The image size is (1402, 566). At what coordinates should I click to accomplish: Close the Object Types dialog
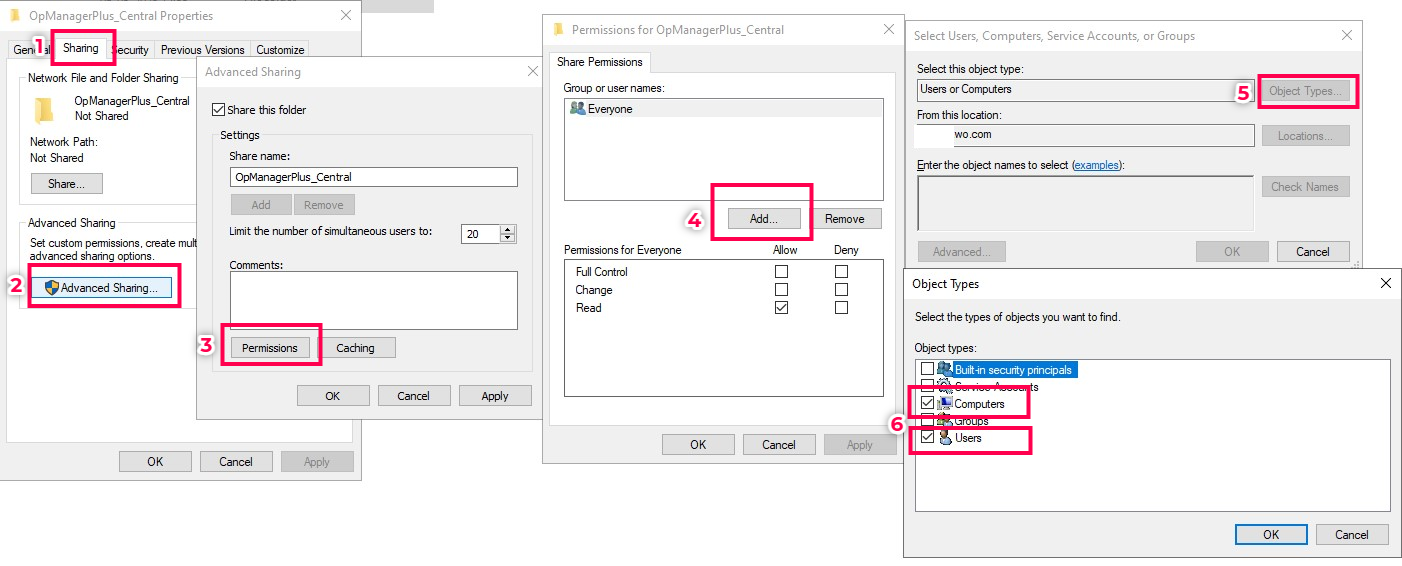(x=1385, y=283)
